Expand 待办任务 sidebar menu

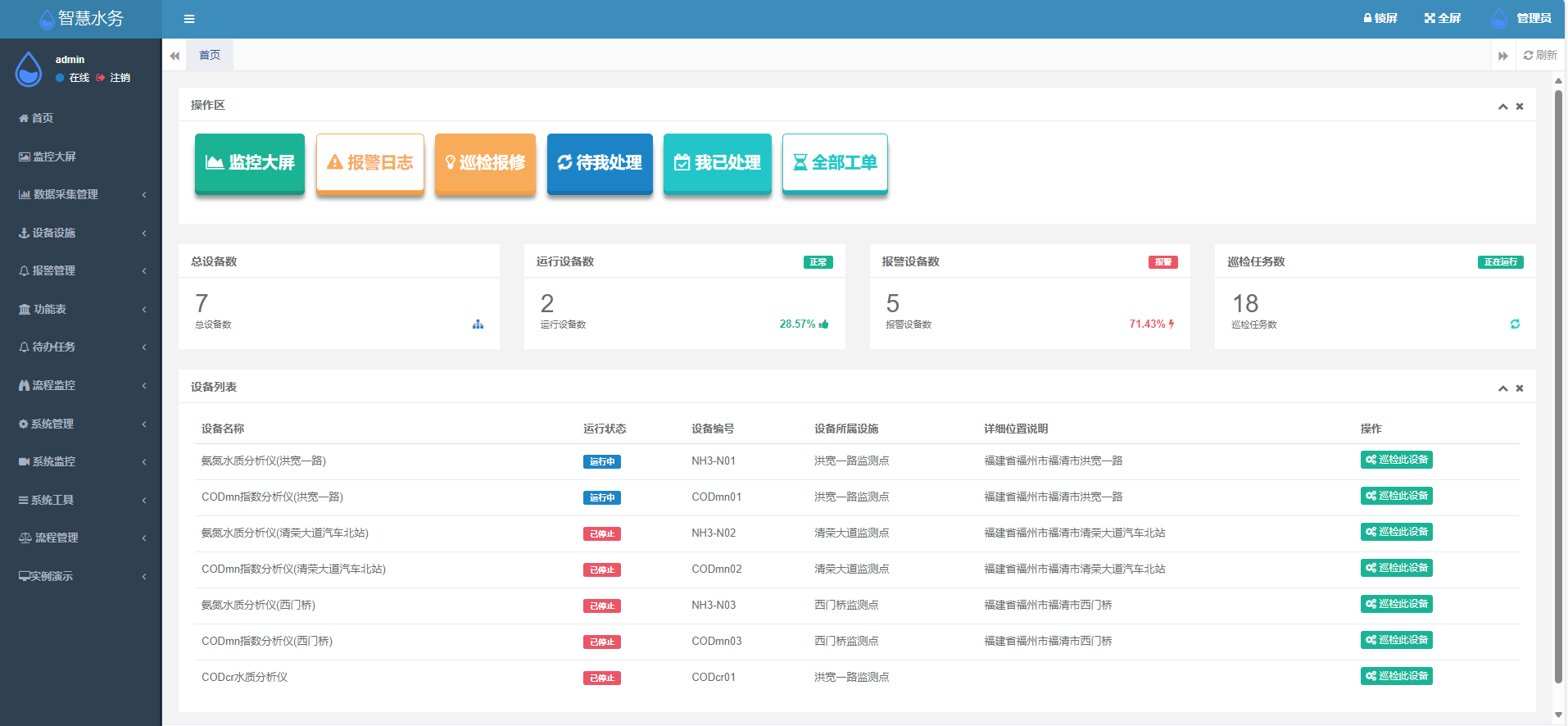80,347
